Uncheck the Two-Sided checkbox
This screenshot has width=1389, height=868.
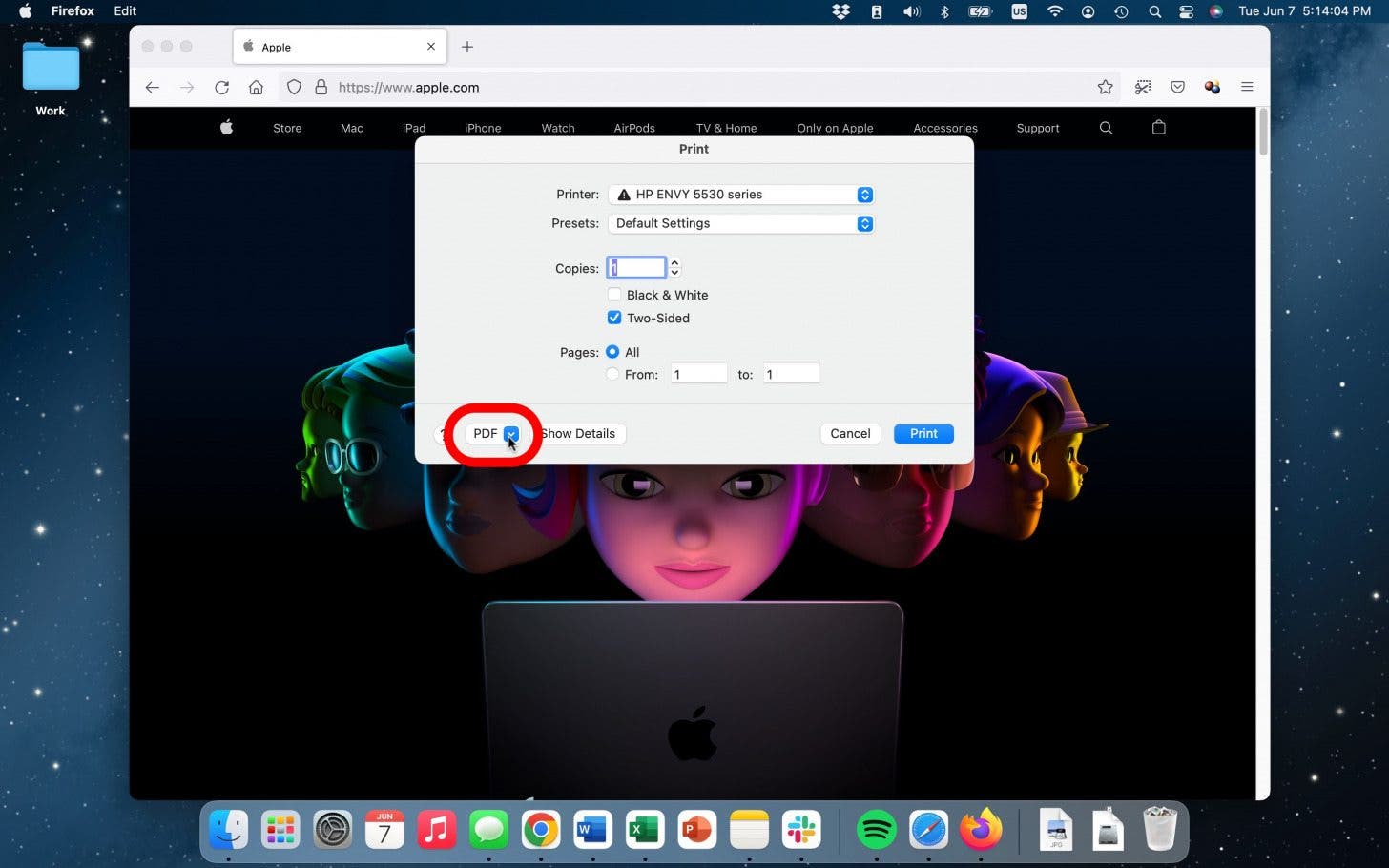pos(614,318)
